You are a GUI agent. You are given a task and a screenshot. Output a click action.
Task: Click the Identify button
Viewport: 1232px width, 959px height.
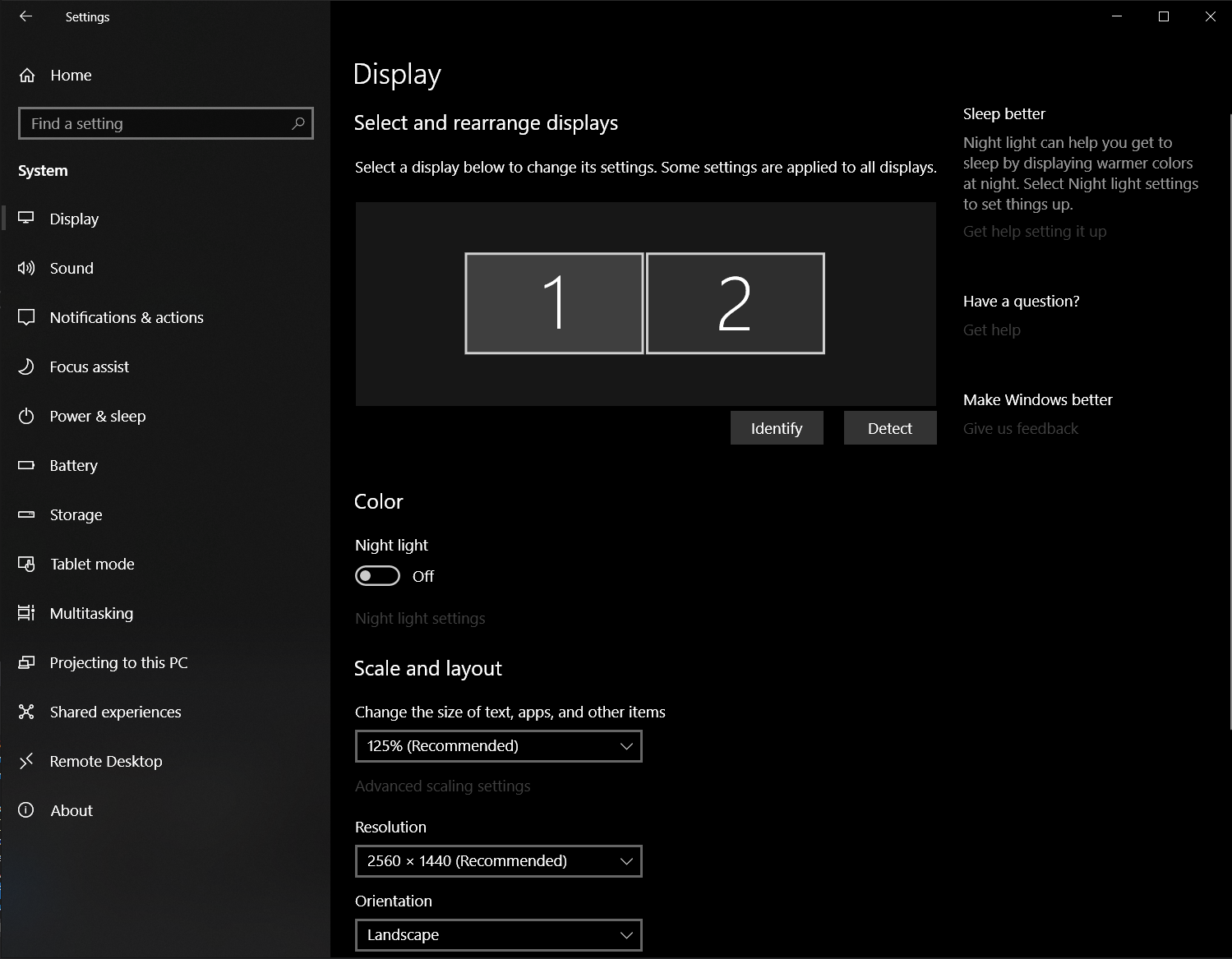[x=777, y=428]
